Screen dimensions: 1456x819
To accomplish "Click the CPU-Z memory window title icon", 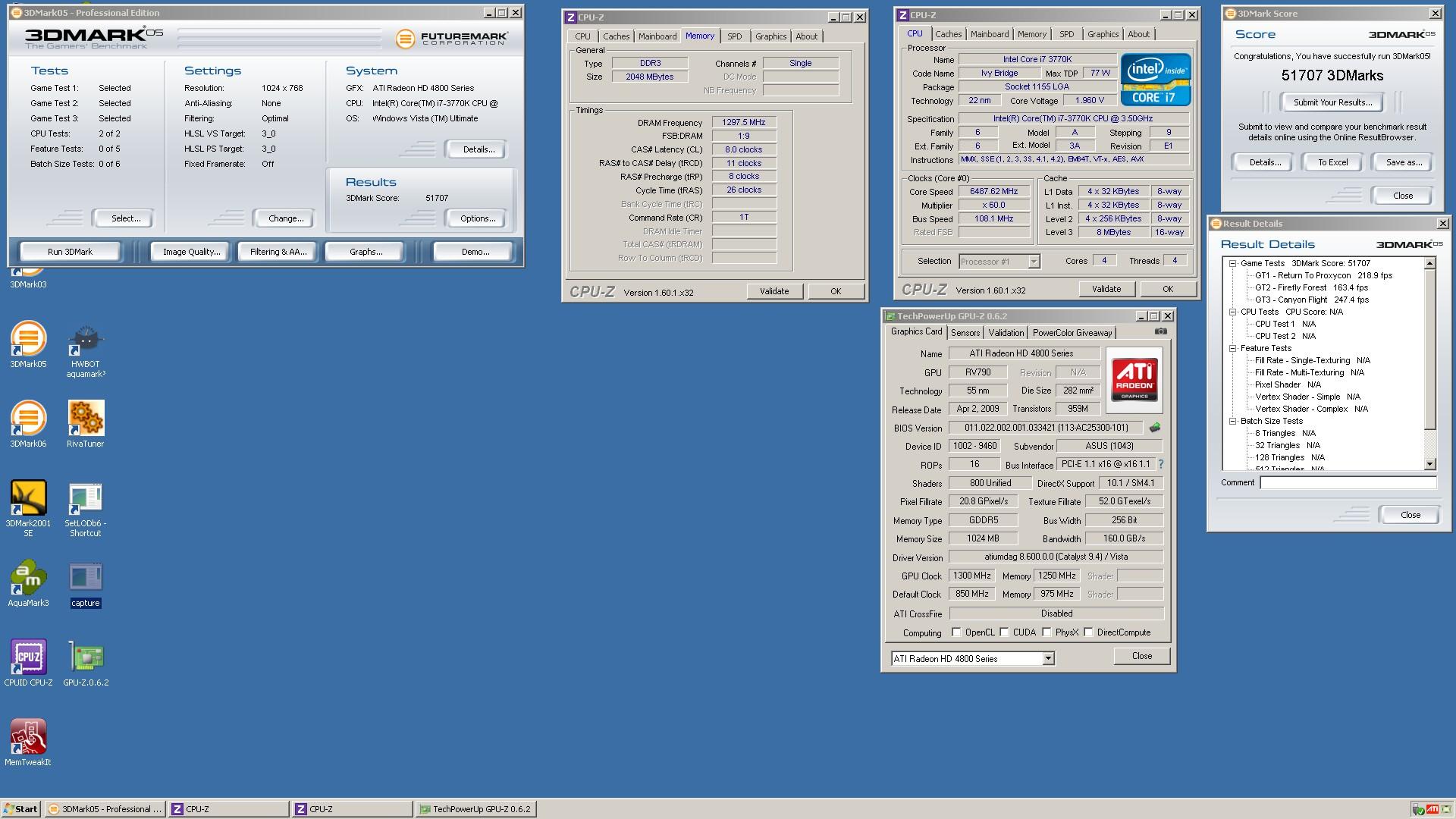I will [571, 17].
